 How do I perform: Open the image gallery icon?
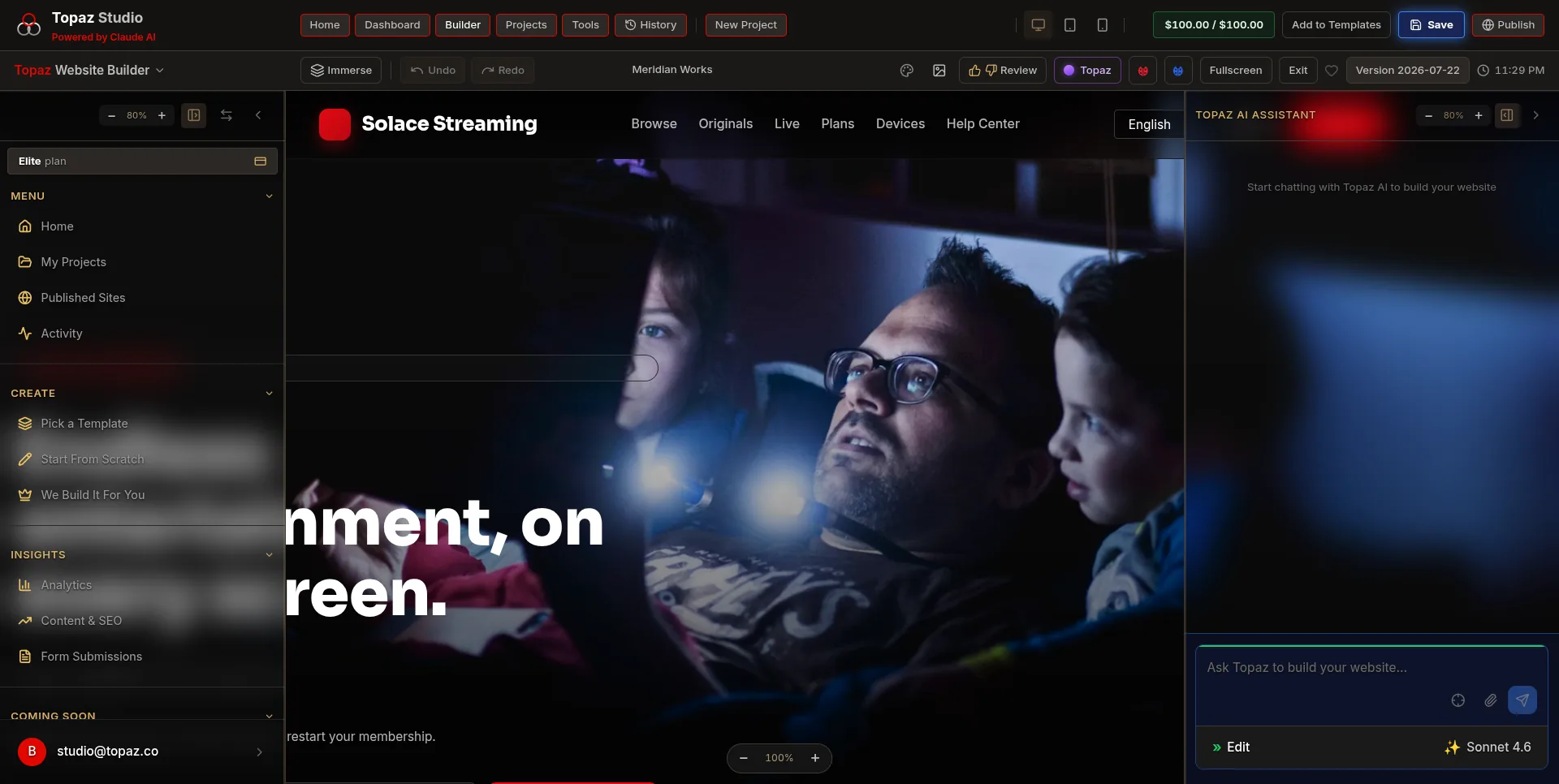939,71
